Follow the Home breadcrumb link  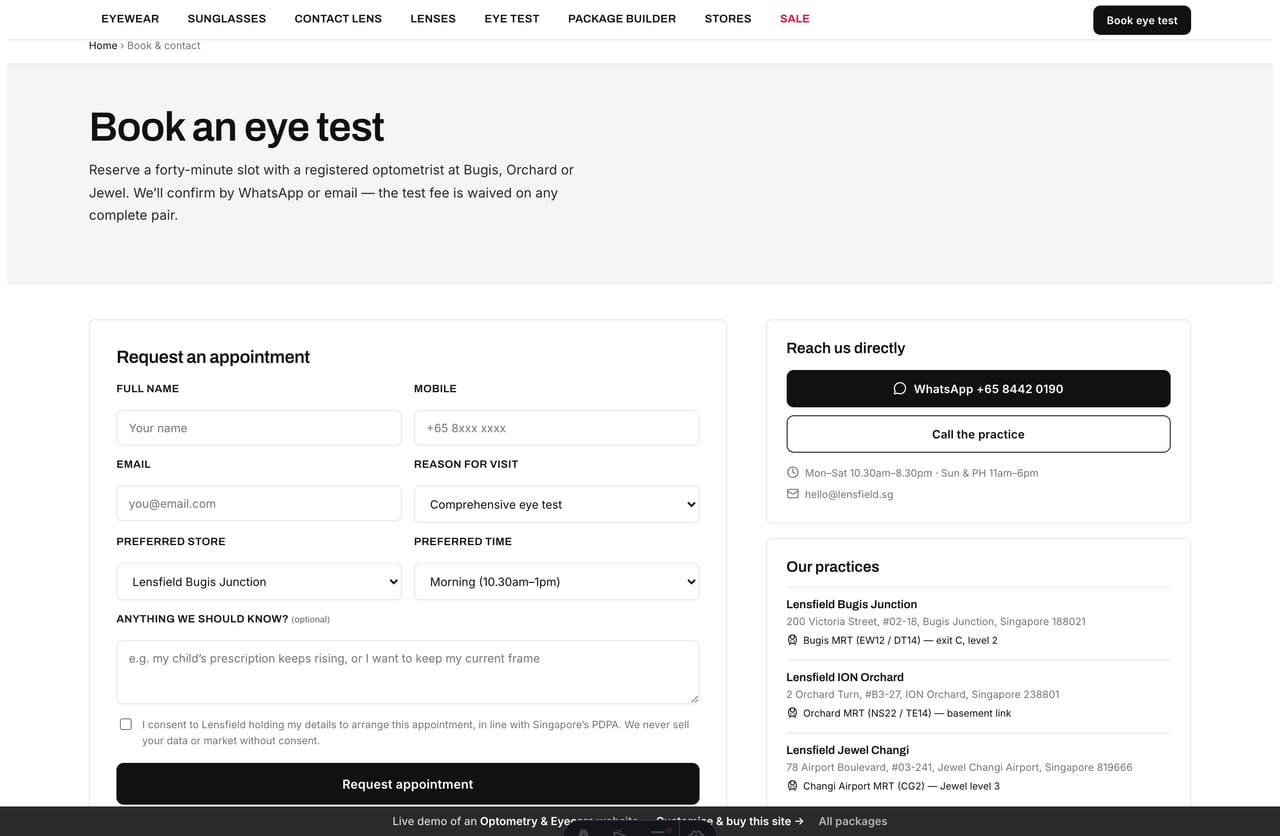click(x=103, y=45)
